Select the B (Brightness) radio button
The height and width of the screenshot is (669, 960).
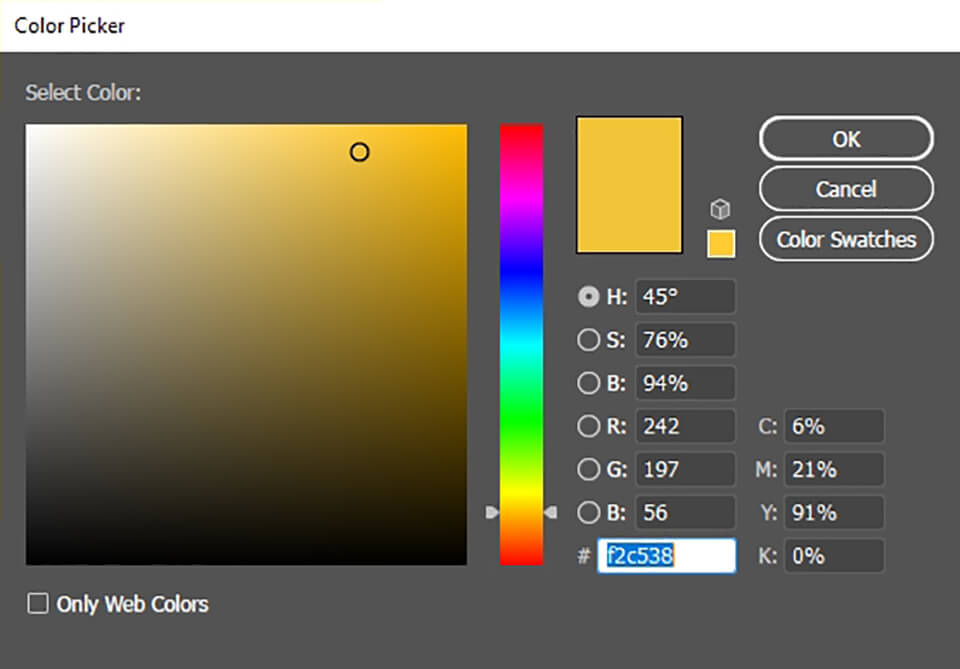pos(590,383)
